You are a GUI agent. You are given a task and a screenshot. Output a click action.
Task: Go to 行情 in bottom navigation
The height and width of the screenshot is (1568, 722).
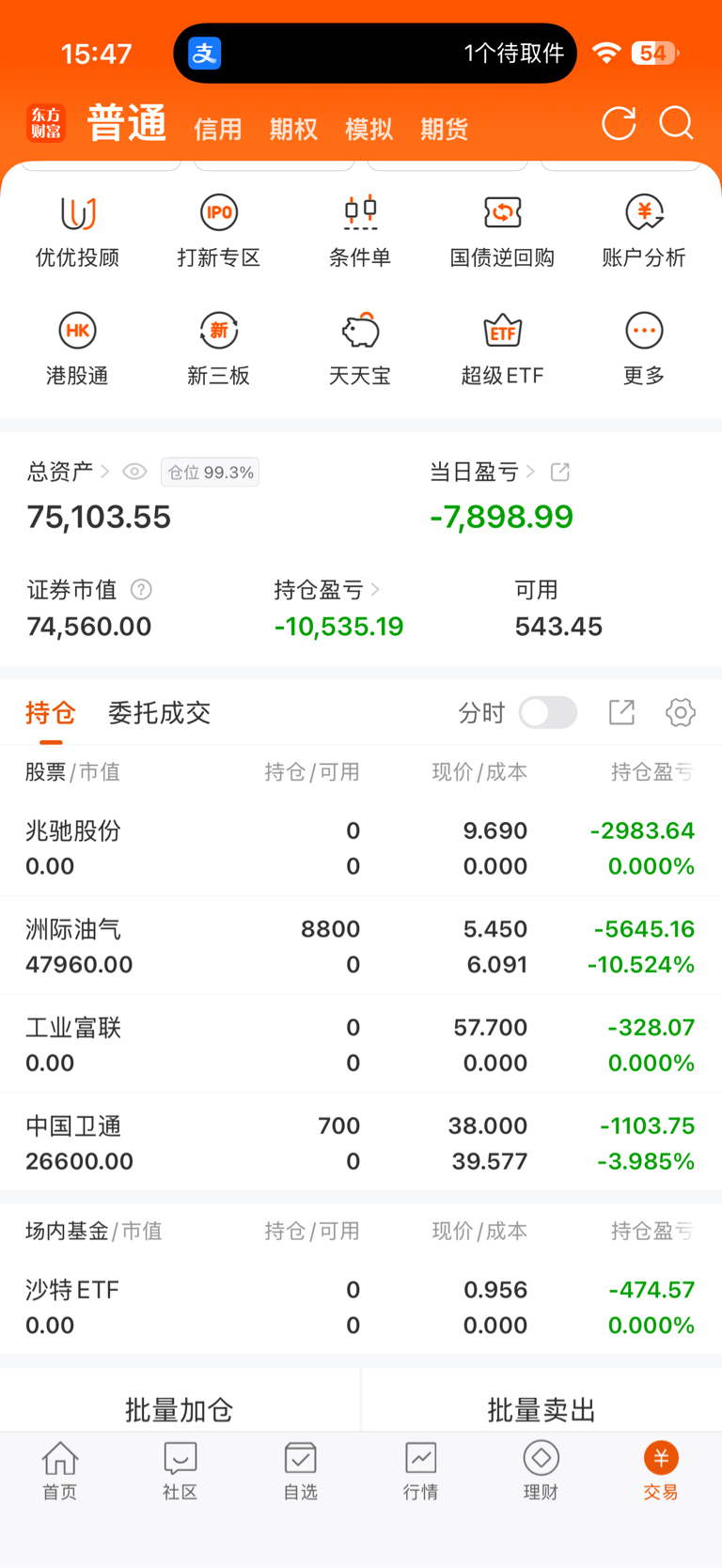coord(420,1471)
